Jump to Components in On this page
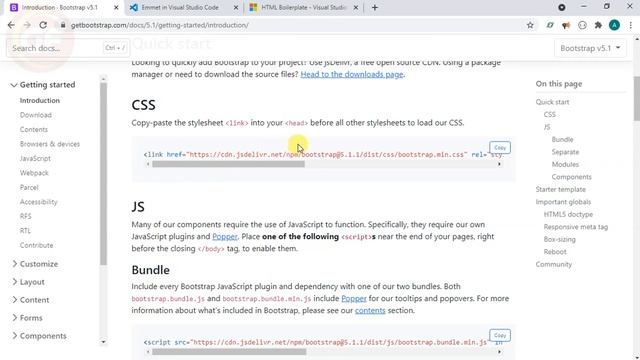Viewport: 640px width, 360px height. (x=571, y=177)
